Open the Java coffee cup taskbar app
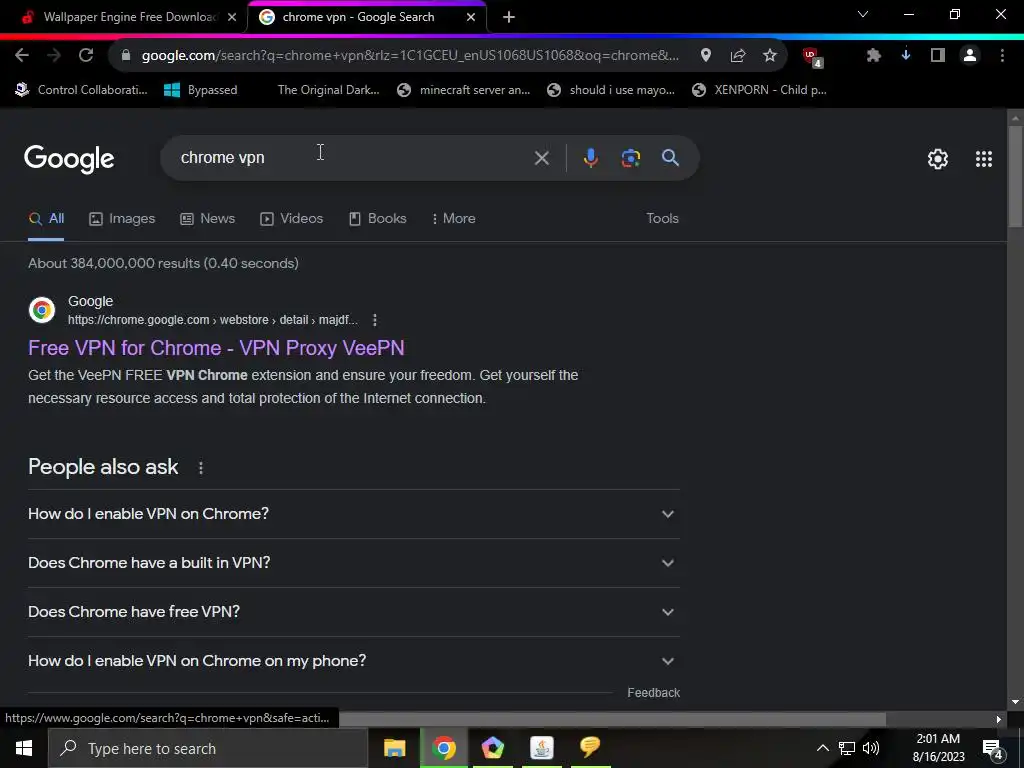Image resolution: width=1024 pixels, height=768 pixels. pos(541,748)
